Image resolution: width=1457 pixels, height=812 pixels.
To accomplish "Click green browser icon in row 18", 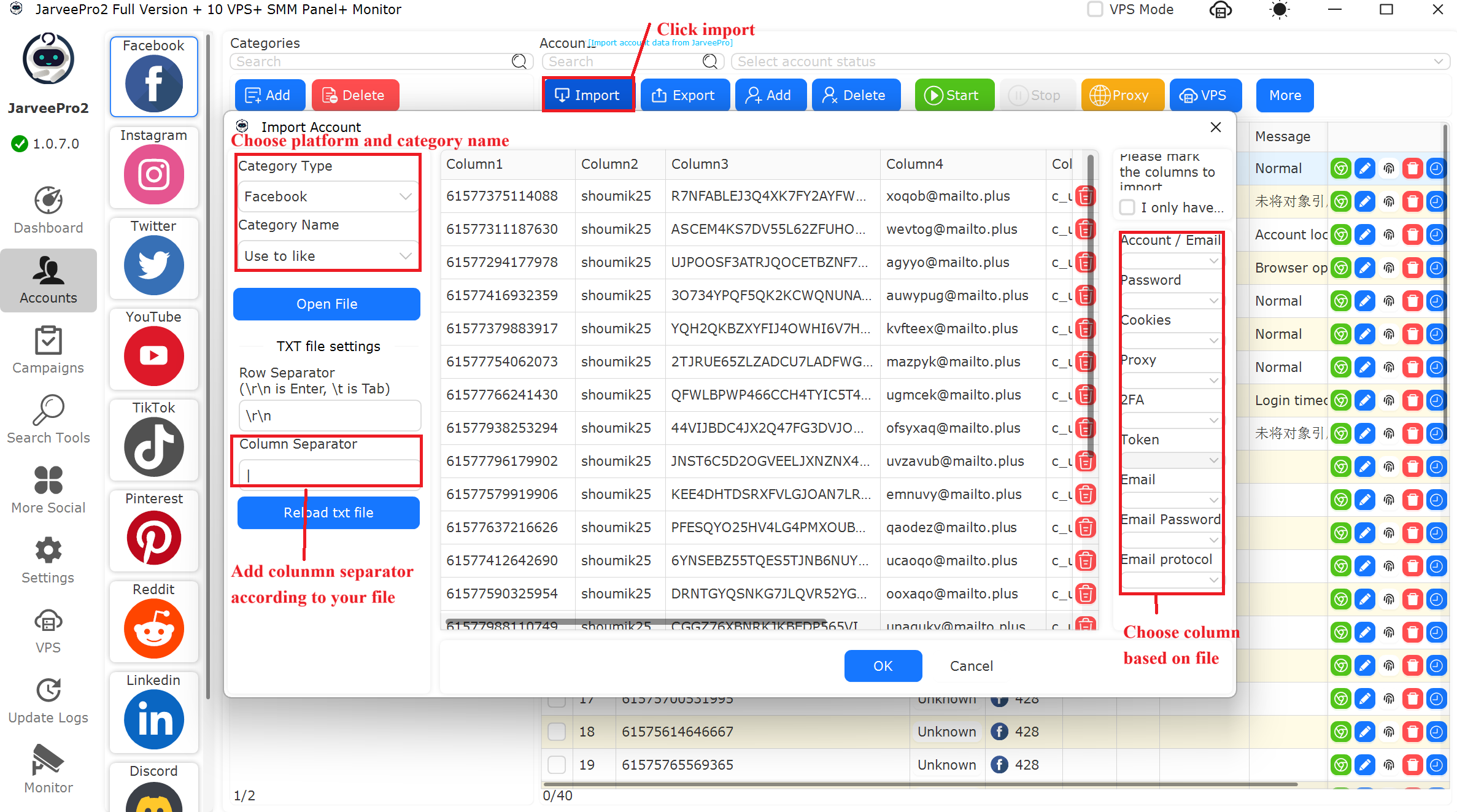I will pos(1341,732).
